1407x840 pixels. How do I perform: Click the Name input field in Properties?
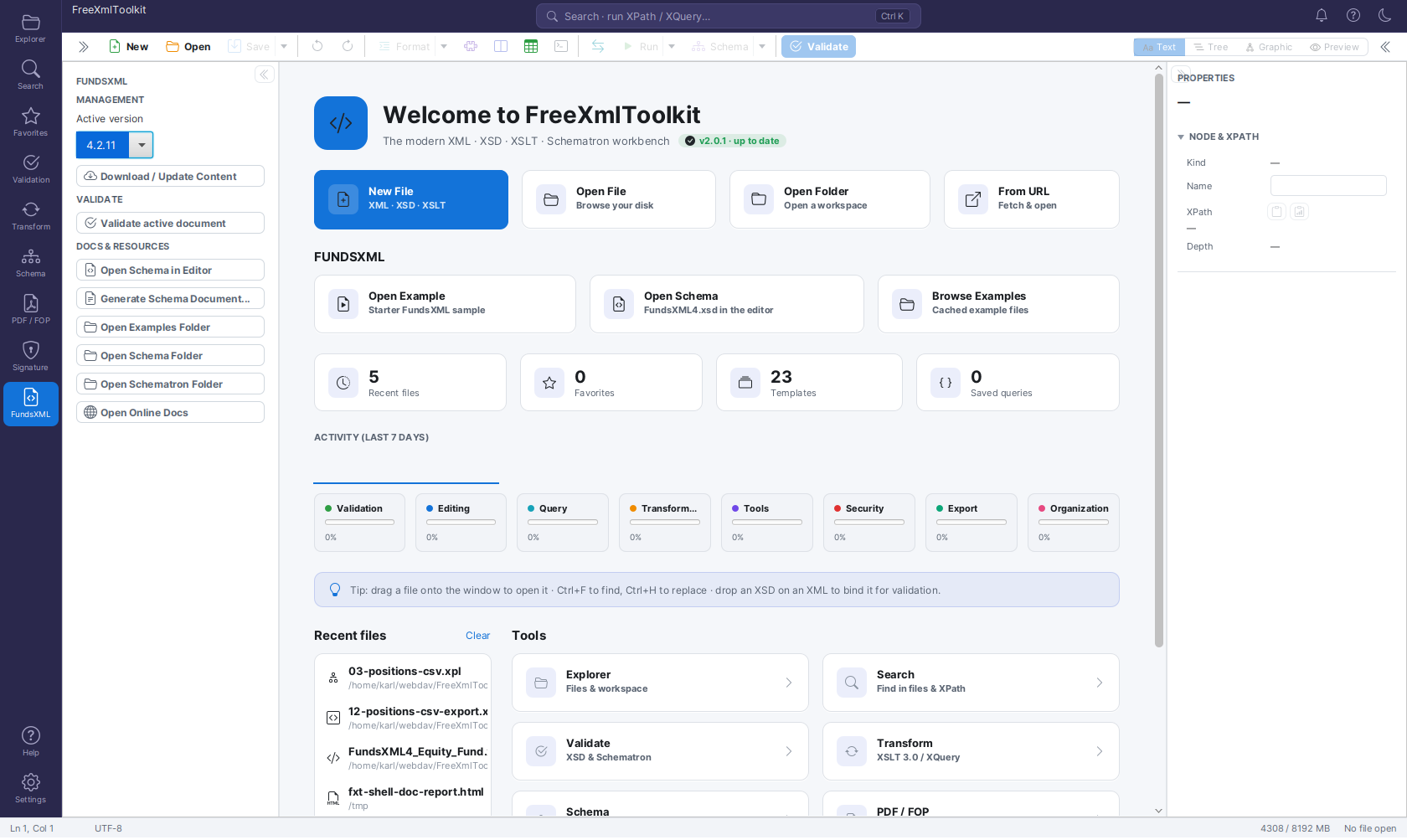tap(1328, 186)
